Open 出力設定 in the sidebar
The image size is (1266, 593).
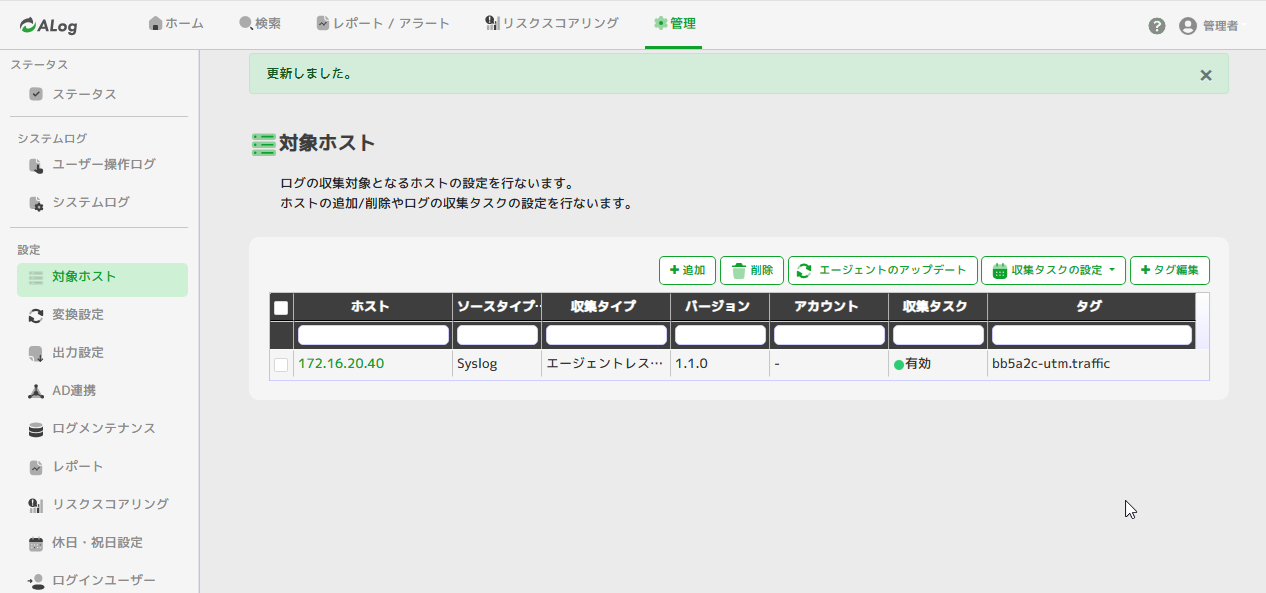coord(102,352)
